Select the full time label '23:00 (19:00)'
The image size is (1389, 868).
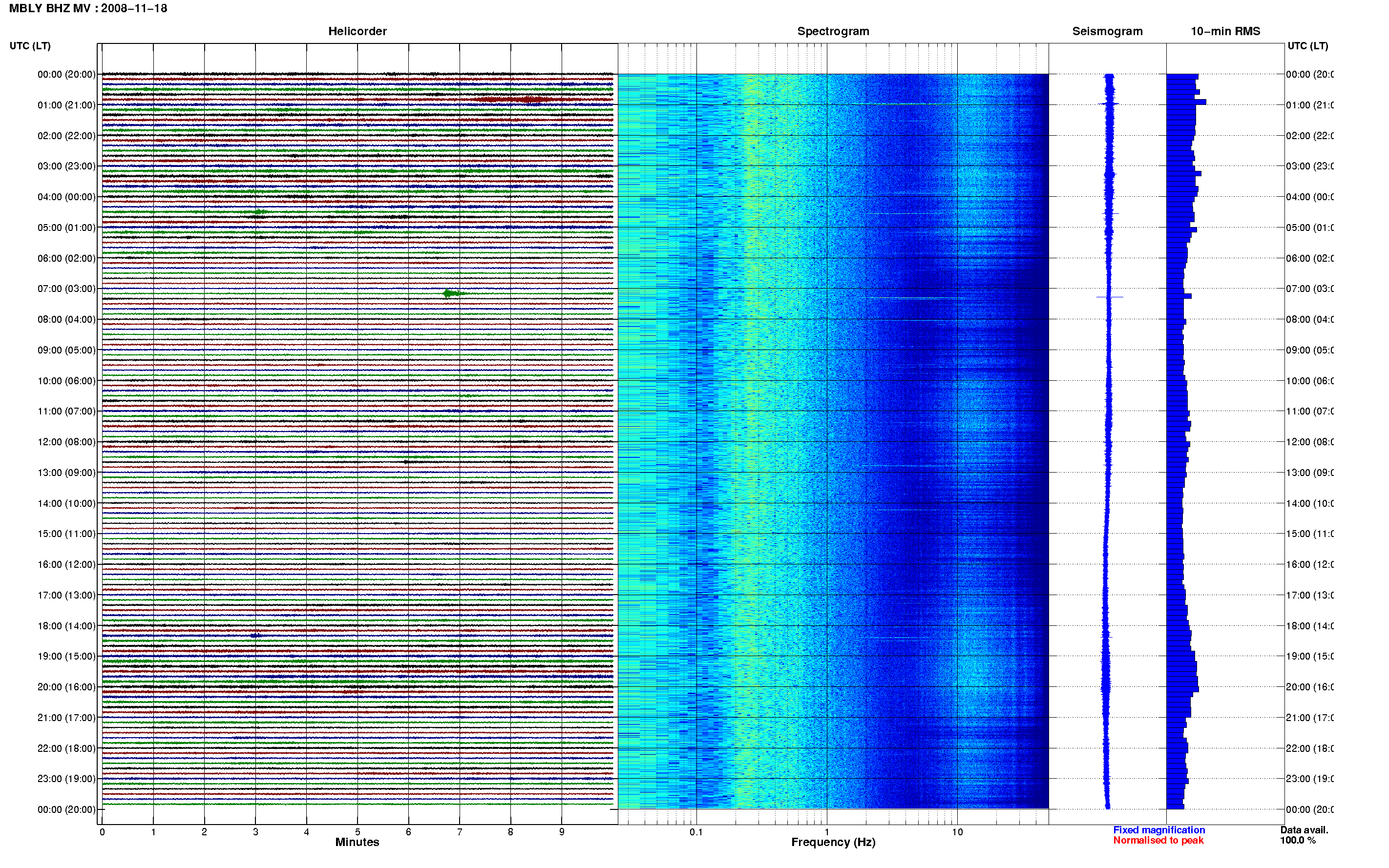66,779
